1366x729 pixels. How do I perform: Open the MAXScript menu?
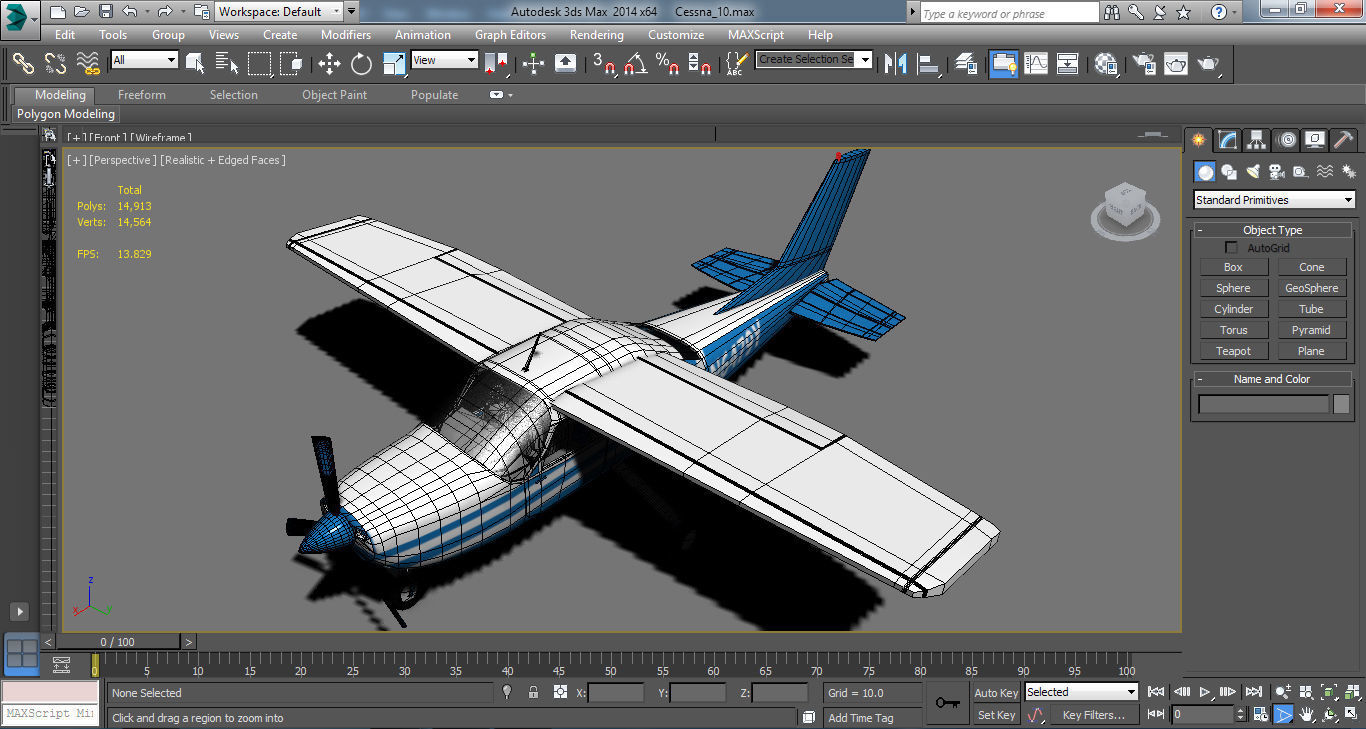(x=756, y=34)
